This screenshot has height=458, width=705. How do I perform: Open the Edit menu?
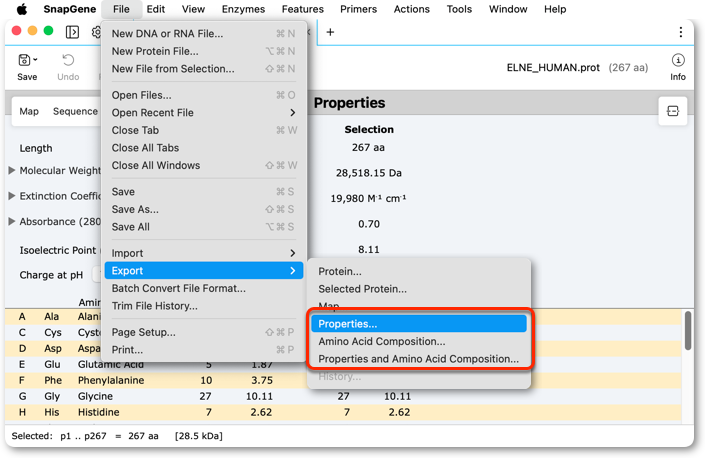[x=156, y=9]
